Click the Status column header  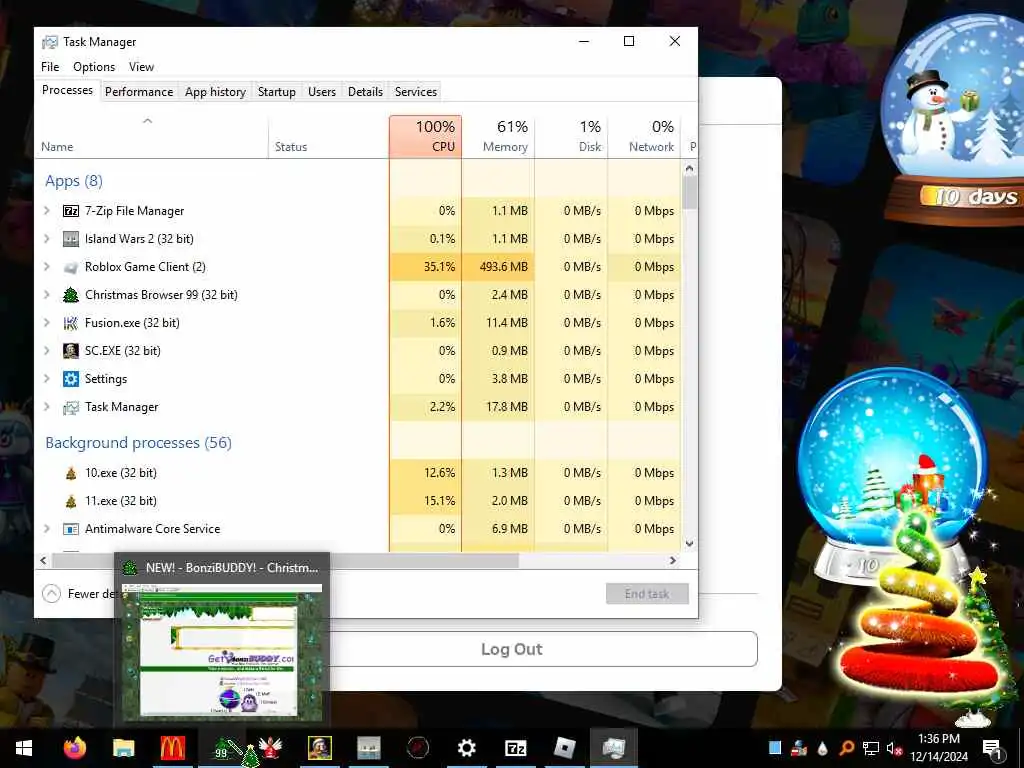[x=328, y=136]
